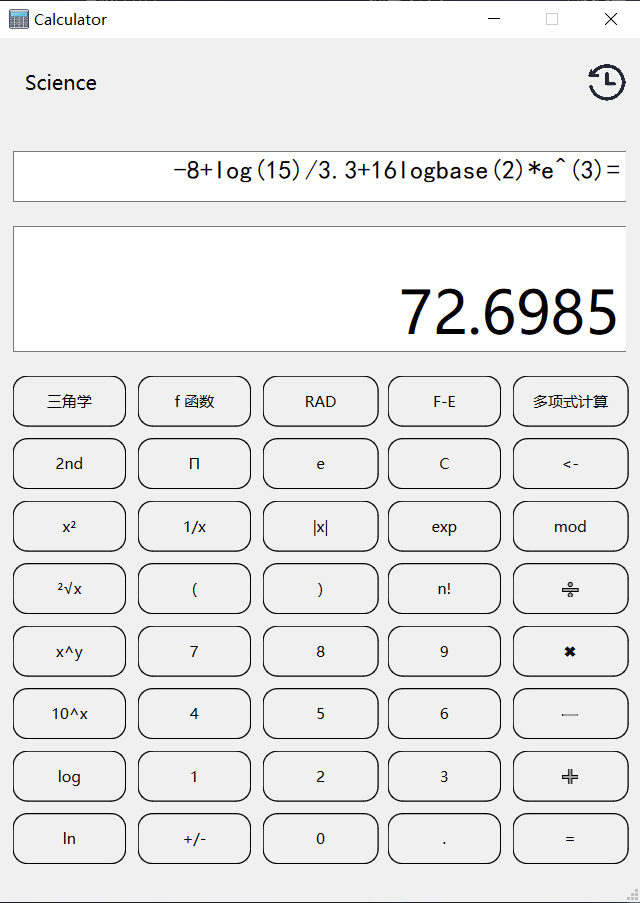
Task: Click the open parenthesis key
Action: coord(194,589)
